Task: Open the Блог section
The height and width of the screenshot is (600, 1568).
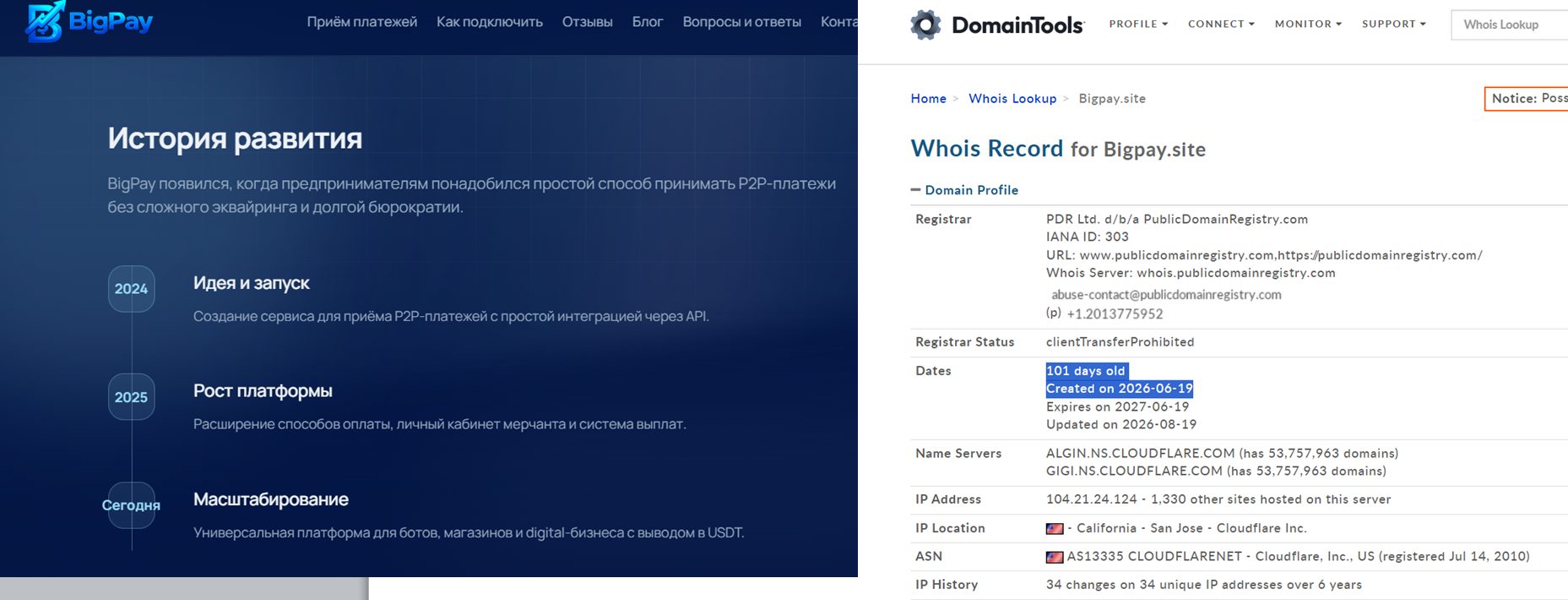Action: 648,22
